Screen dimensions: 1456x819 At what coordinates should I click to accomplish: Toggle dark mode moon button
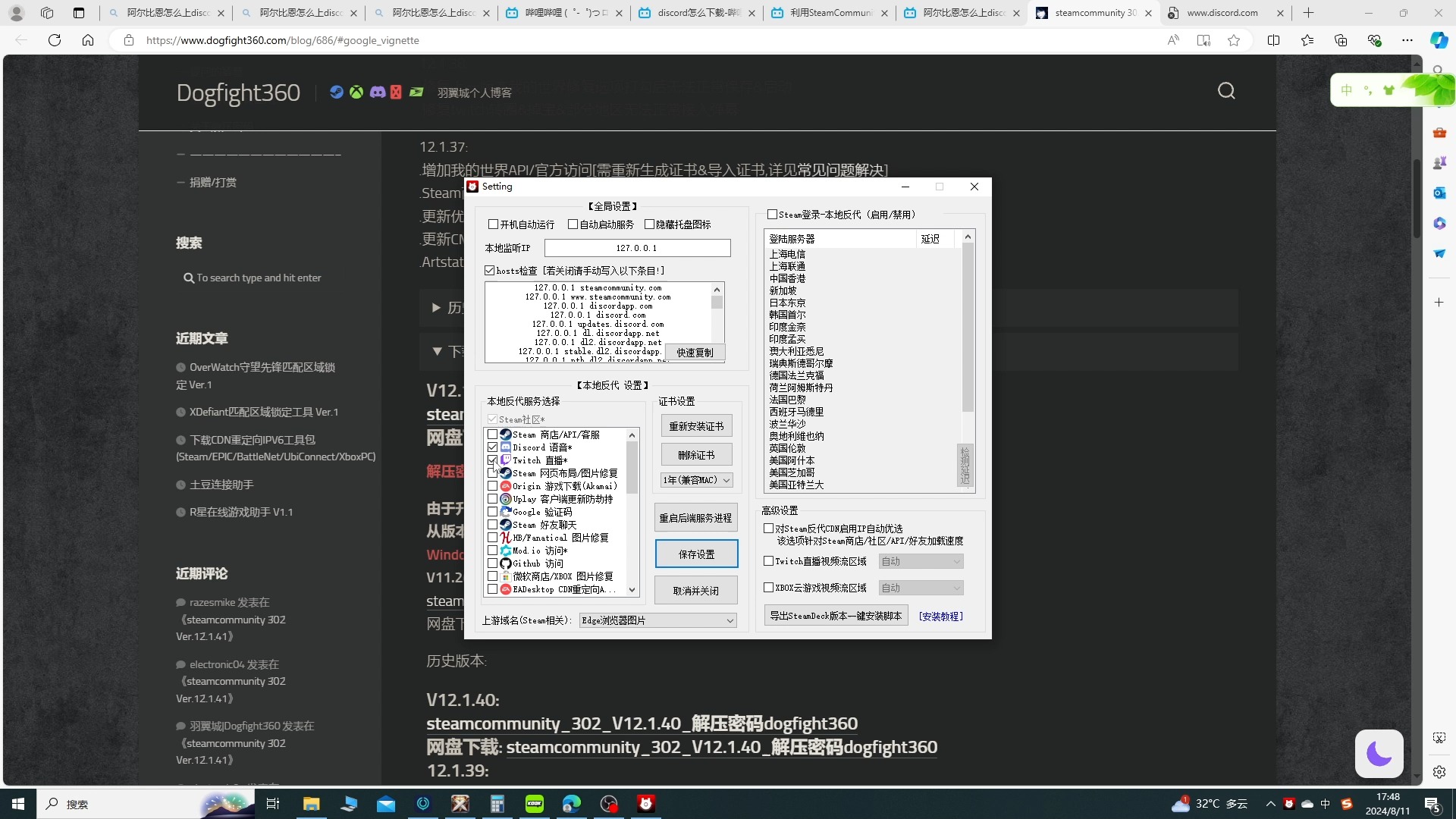tap(1379, 753)
